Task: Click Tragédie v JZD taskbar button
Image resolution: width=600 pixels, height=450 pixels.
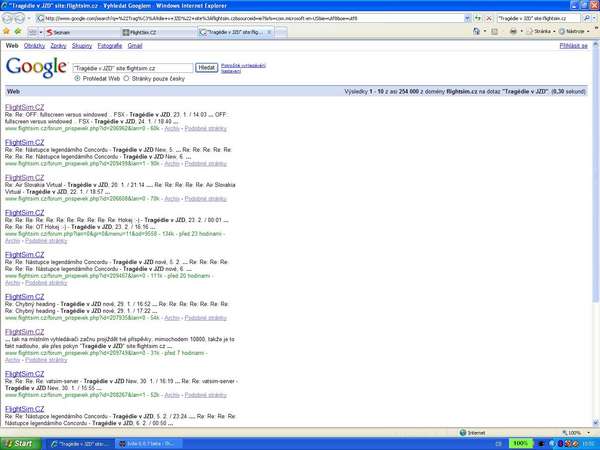Action: click(x=80, y=444)
